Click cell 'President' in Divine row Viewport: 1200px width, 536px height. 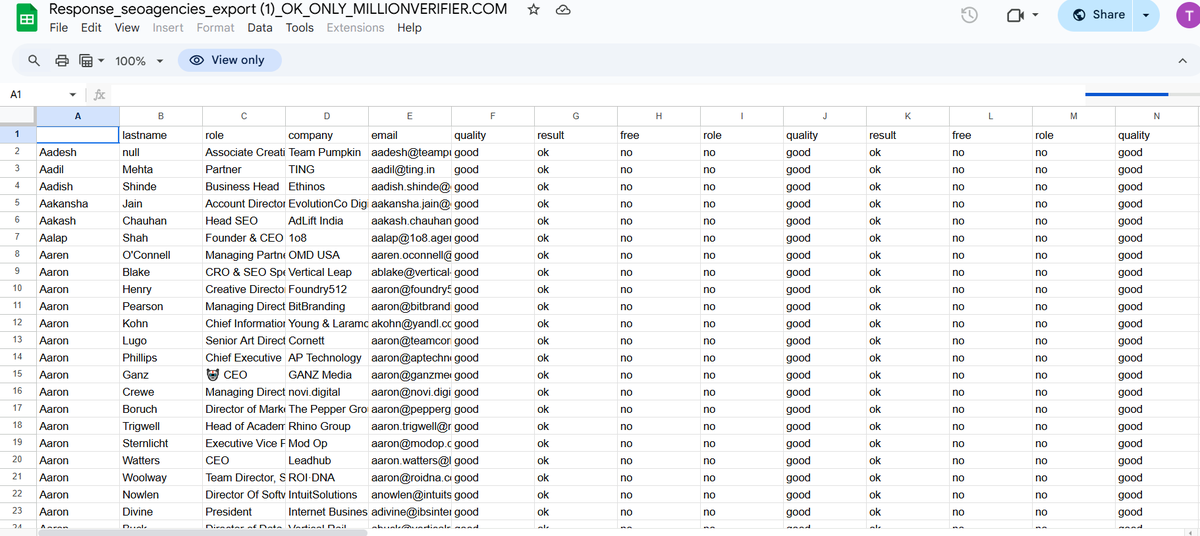pos(243,512)
